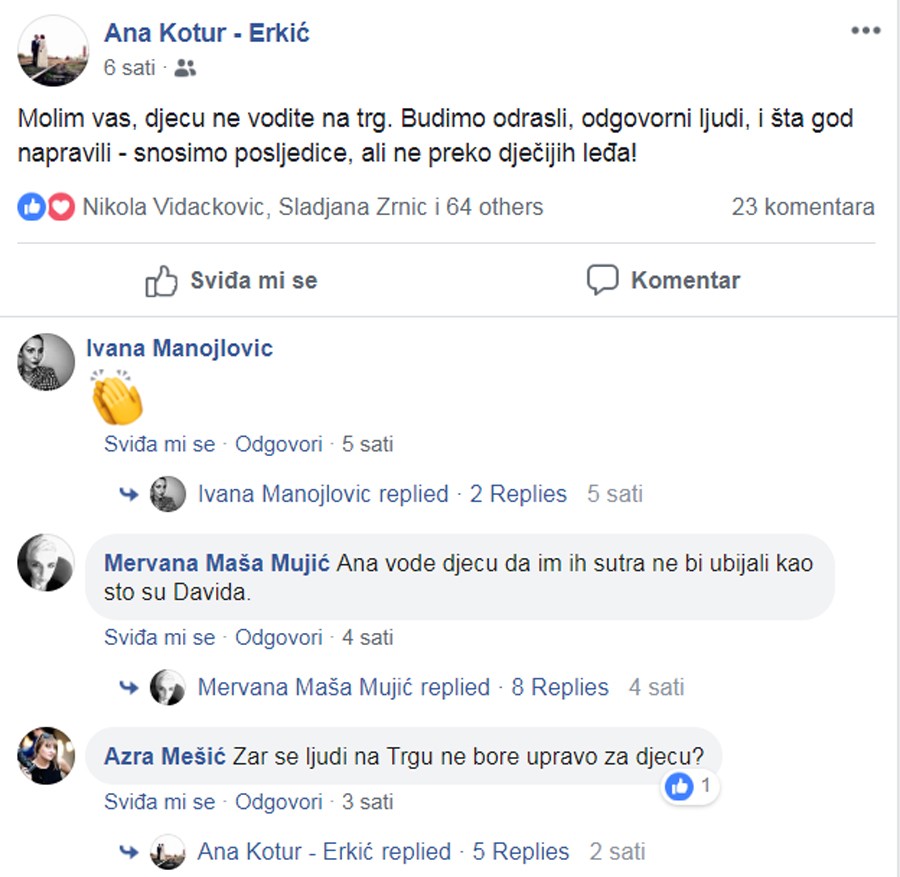Click the speech bubble Komentar icon

pos(602,280)
